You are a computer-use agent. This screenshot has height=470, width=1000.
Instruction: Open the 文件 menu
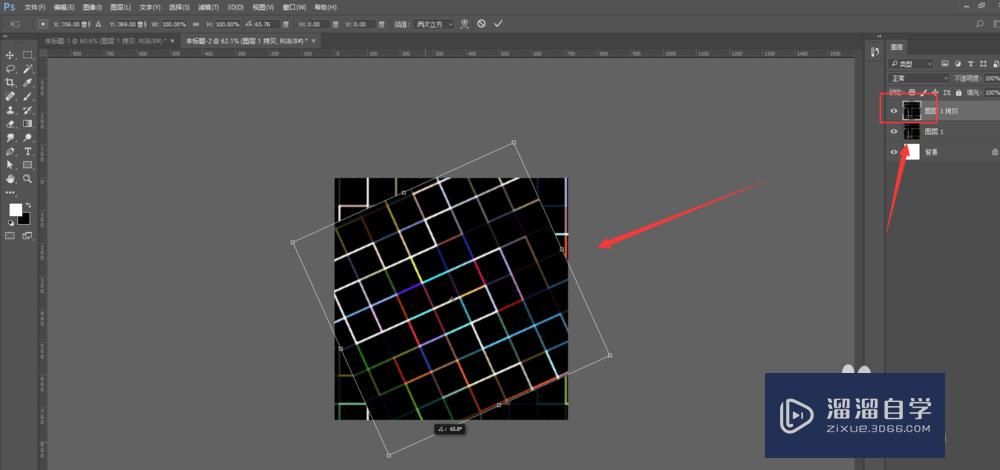pos(35,7)
